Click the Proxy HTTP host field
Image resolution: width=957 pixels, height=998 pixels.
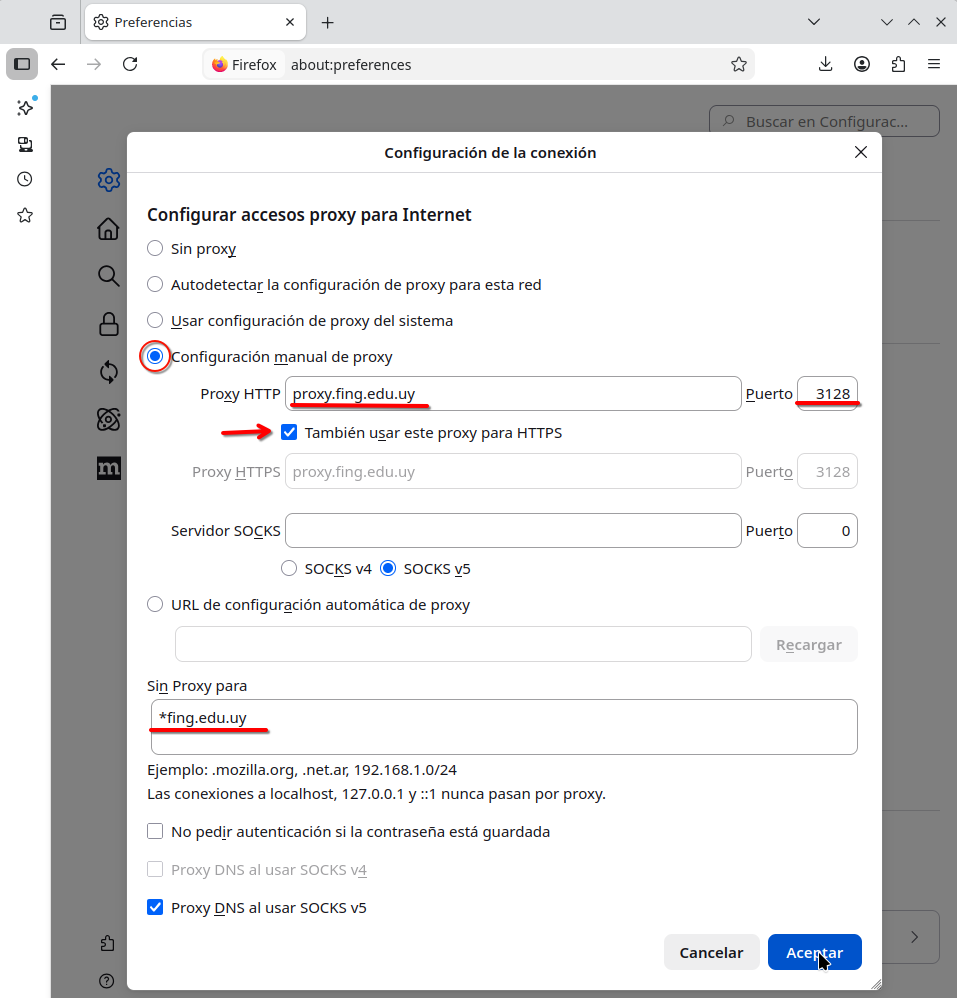tap(513, 393)
